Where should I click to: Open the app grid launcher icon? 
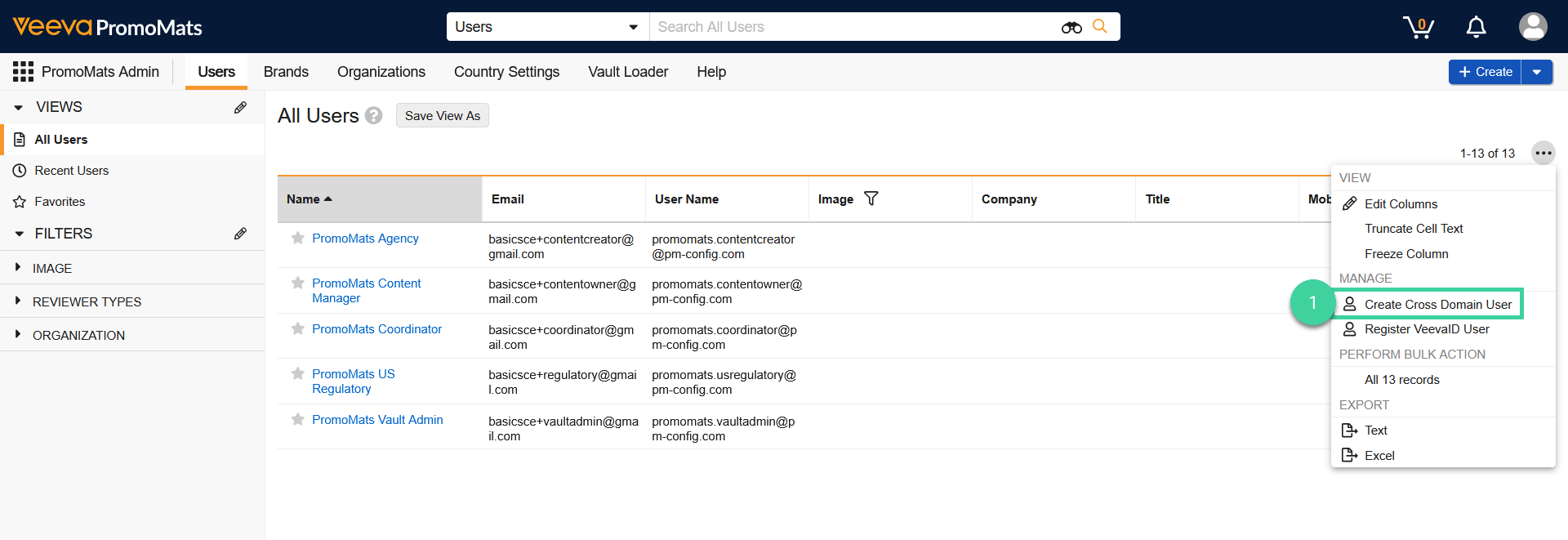pos(23,72)
